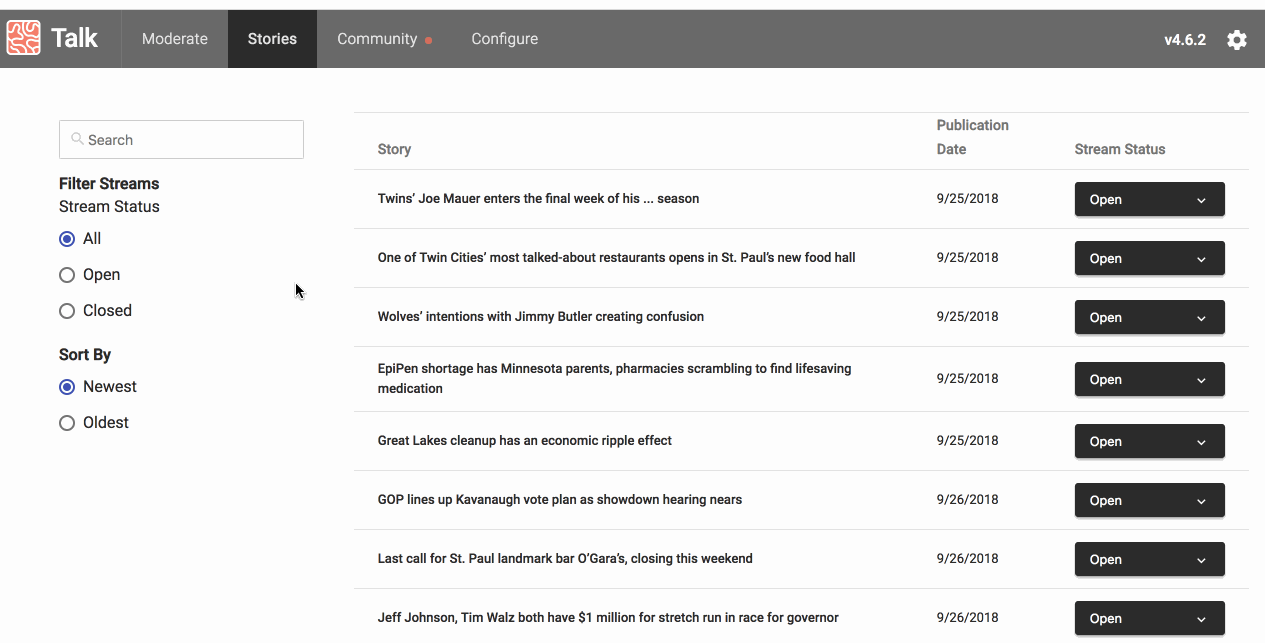Select the Stories tab
This screenshot has height=643, width=1265.
tap(272, 38)
